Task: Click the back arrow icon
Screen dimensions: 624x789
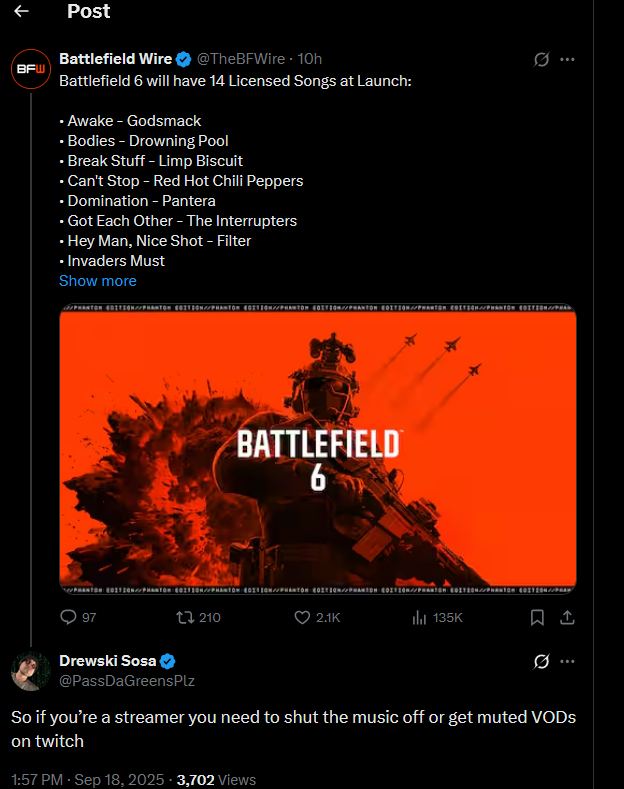Action: coord(22,12)
